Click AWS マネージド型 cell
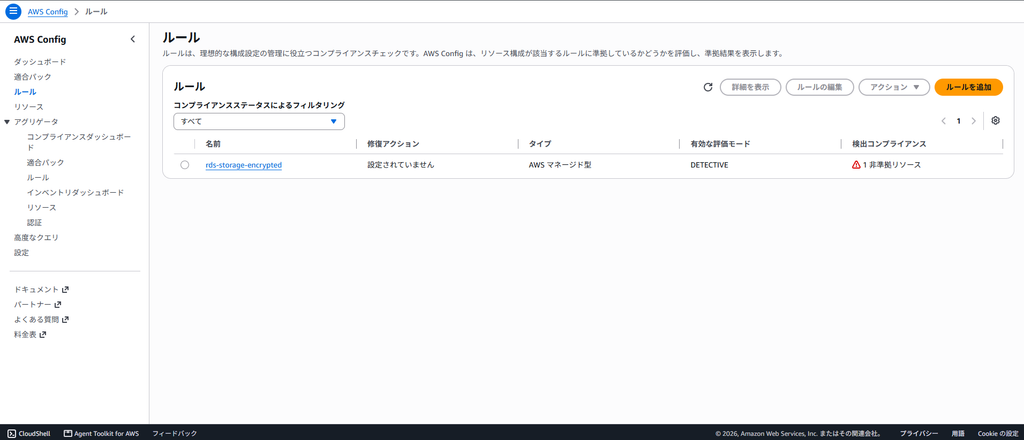 [x=560, y=165]
